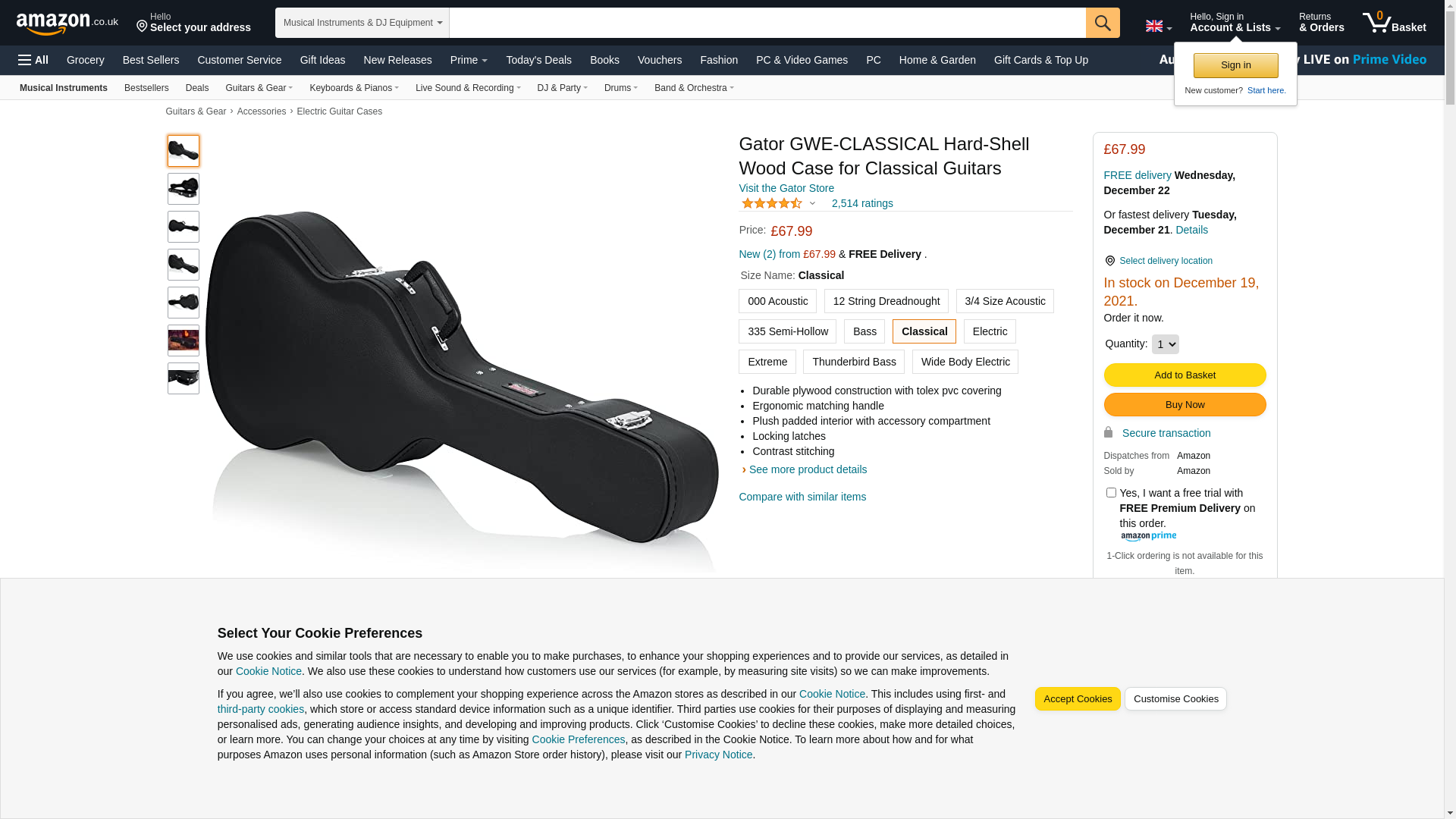The width and height of the screenshot is (1456, 819).
Task: Click the search magnifier button
Action: pos(1103,23)
